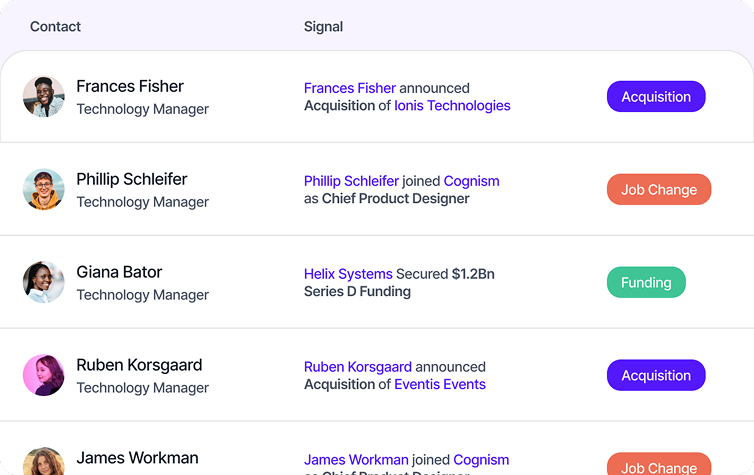Click the Job Change badge for James Workman
The height and width of the screenshot is (475, 754).
pos(659,463)
